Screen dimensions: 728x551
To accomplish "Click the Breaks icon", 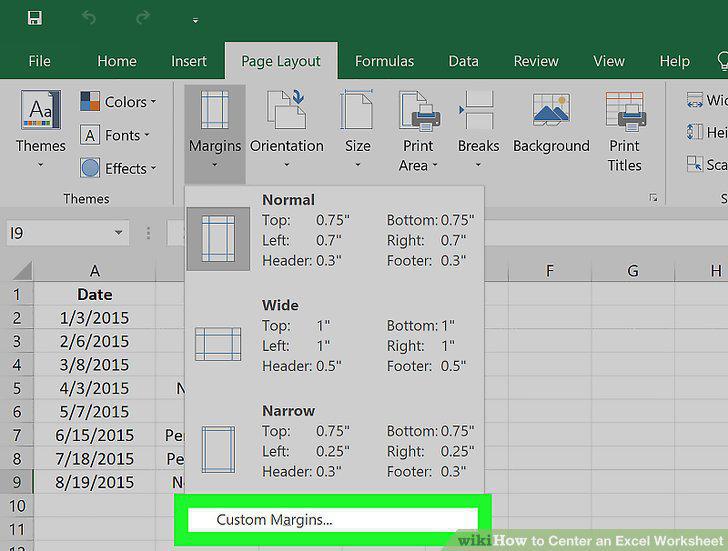I will 477,110.
